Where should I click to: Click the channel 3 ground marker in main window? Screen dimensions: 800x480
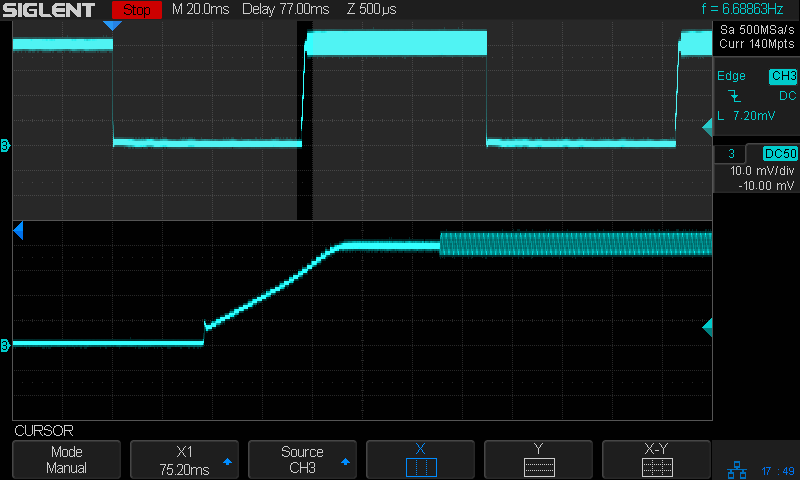6,147
